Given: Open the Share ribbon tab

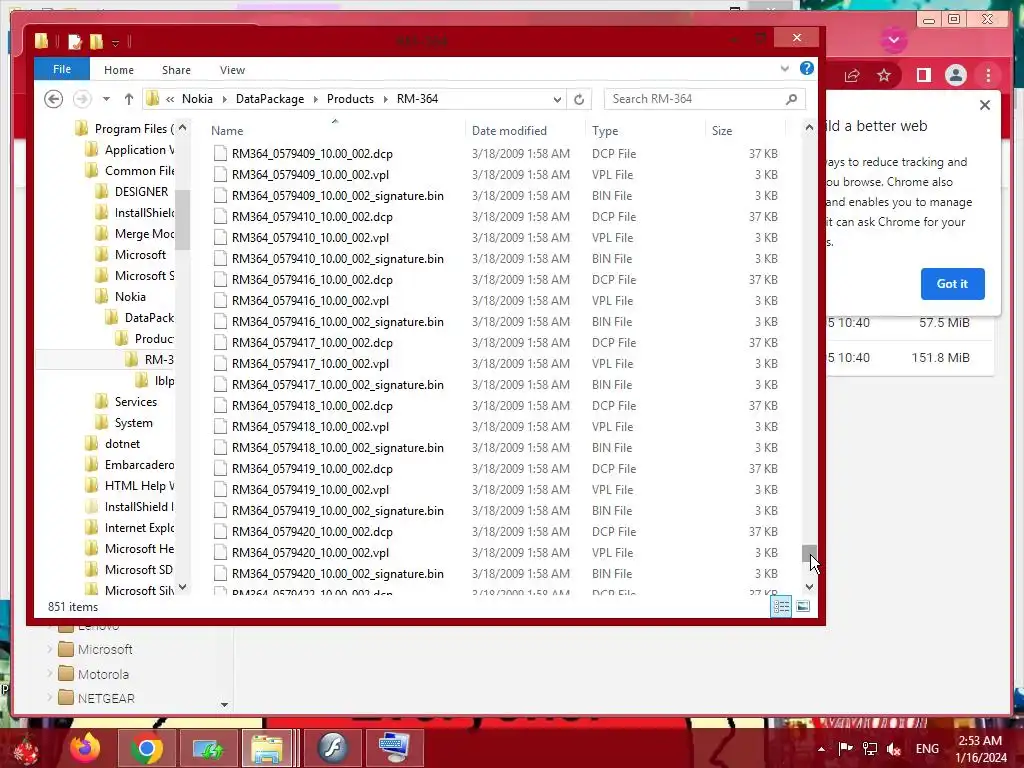Looking at the screenshot, I should tap(176, 70).
